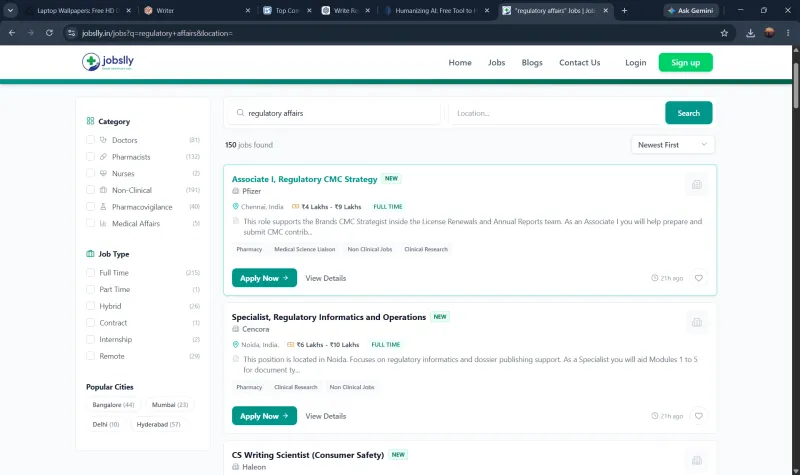Expand the browser tab search chevron
Viewport: 800px width, 475px height.
tap(10, 11)
